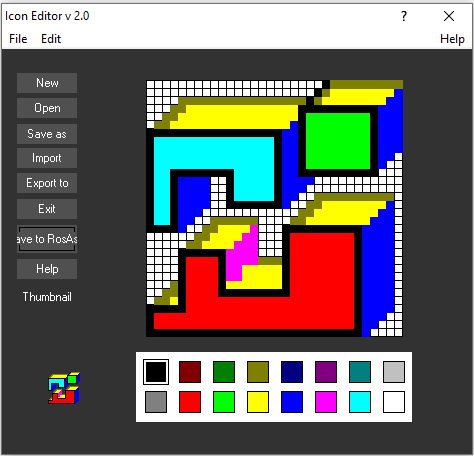Screen dimensions: 474x456
Task: Close the Icon Editor window
Action: (x=449, y=16)
